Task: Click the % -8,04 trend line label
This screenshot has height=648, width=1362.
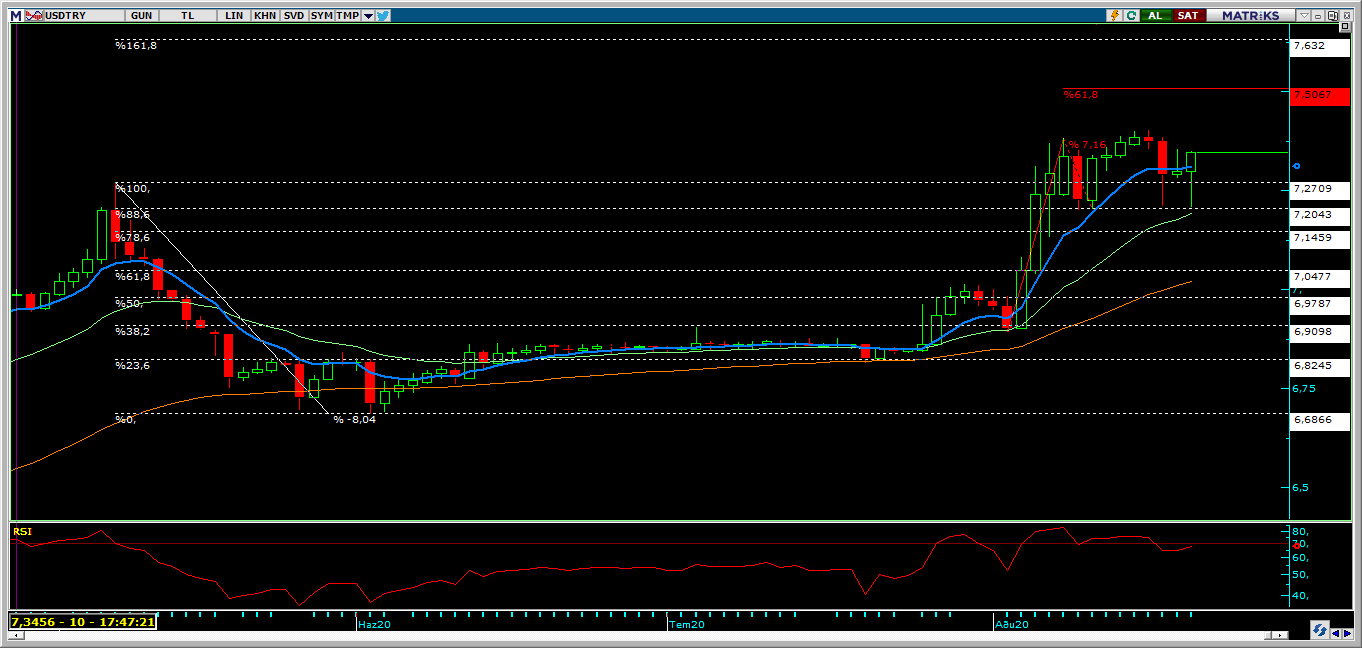Action: (355, 419)
